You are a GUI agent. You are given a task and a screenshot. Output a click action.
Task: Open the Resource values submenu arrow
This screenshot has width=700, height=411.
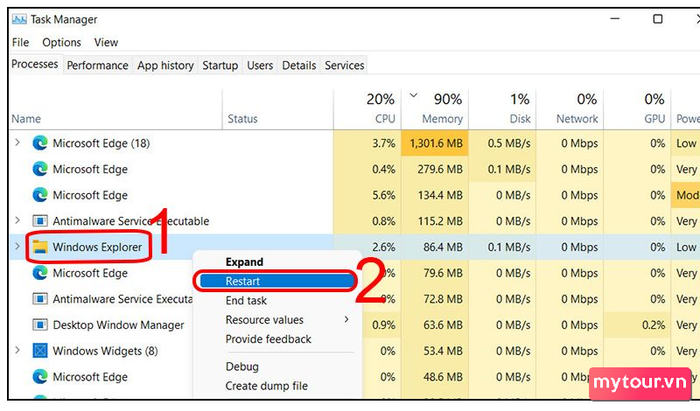(346, 320)
